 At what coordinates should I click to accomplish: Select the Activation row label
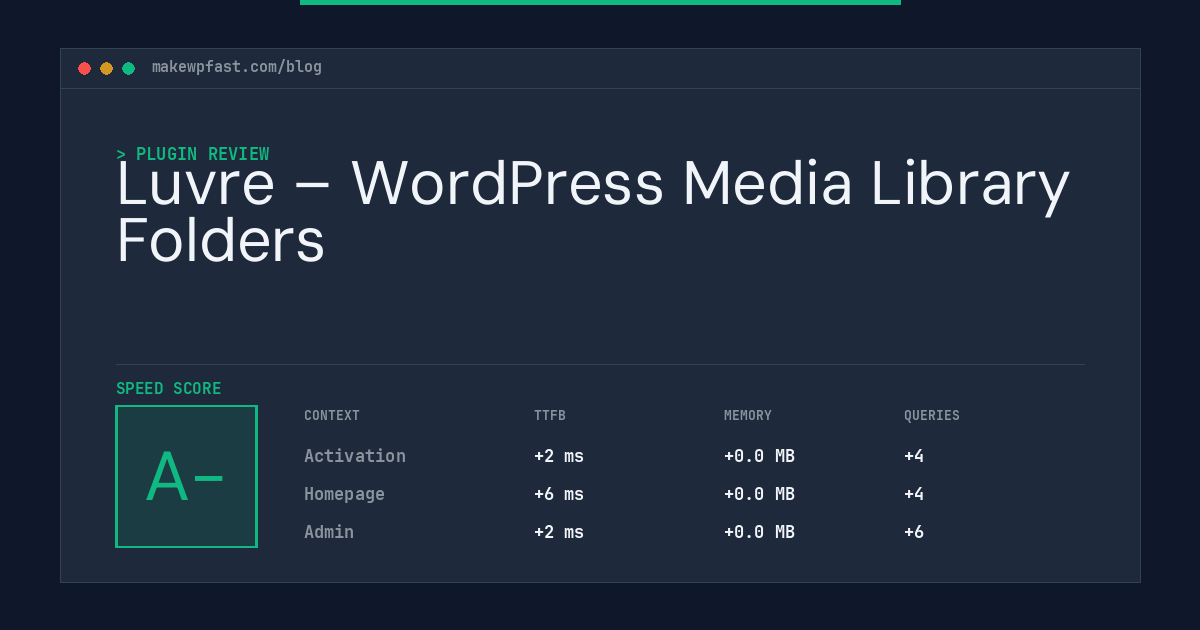tap(355, 456)
